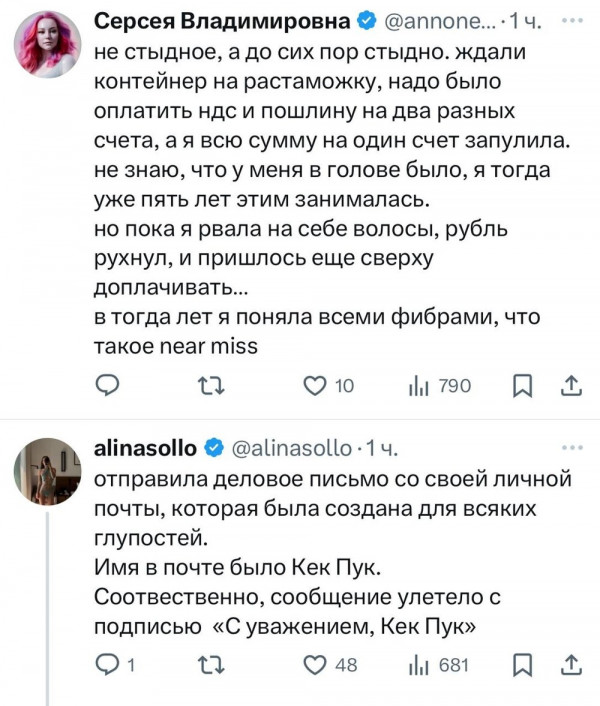
Task: Click the alinasollo bold display name
Action: pyautogui.click(x=147, y=446)
